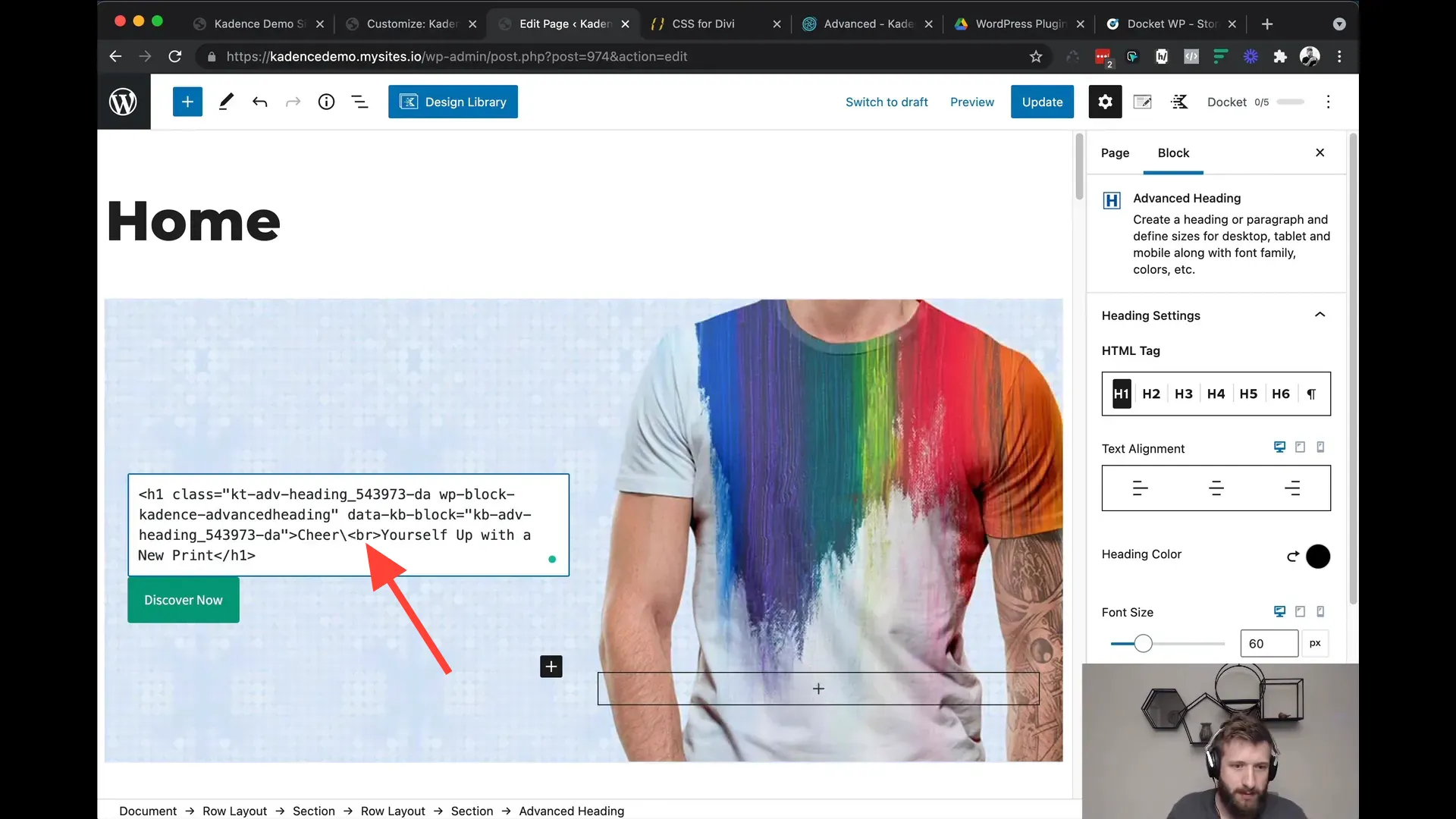
Task: Open the block inserter plus button
Action: [187, 102]
